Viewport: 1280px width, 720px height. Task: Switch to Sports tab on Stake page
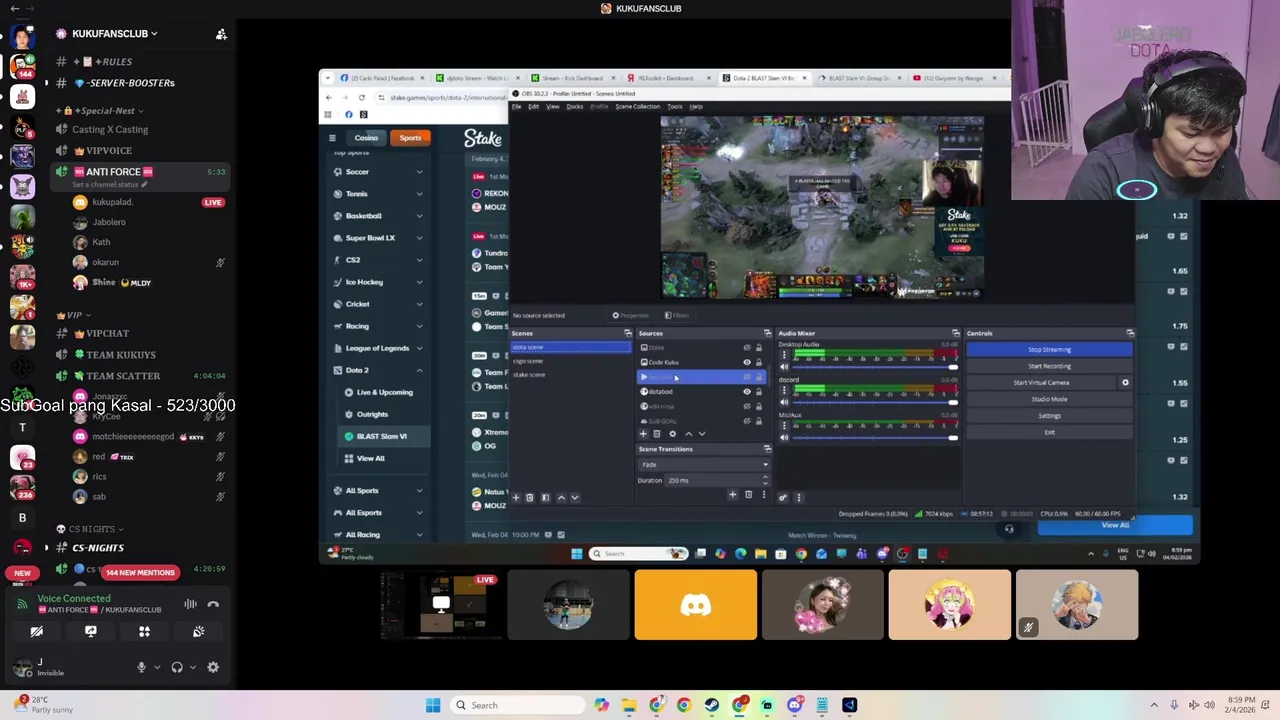(x=411, y=138)
